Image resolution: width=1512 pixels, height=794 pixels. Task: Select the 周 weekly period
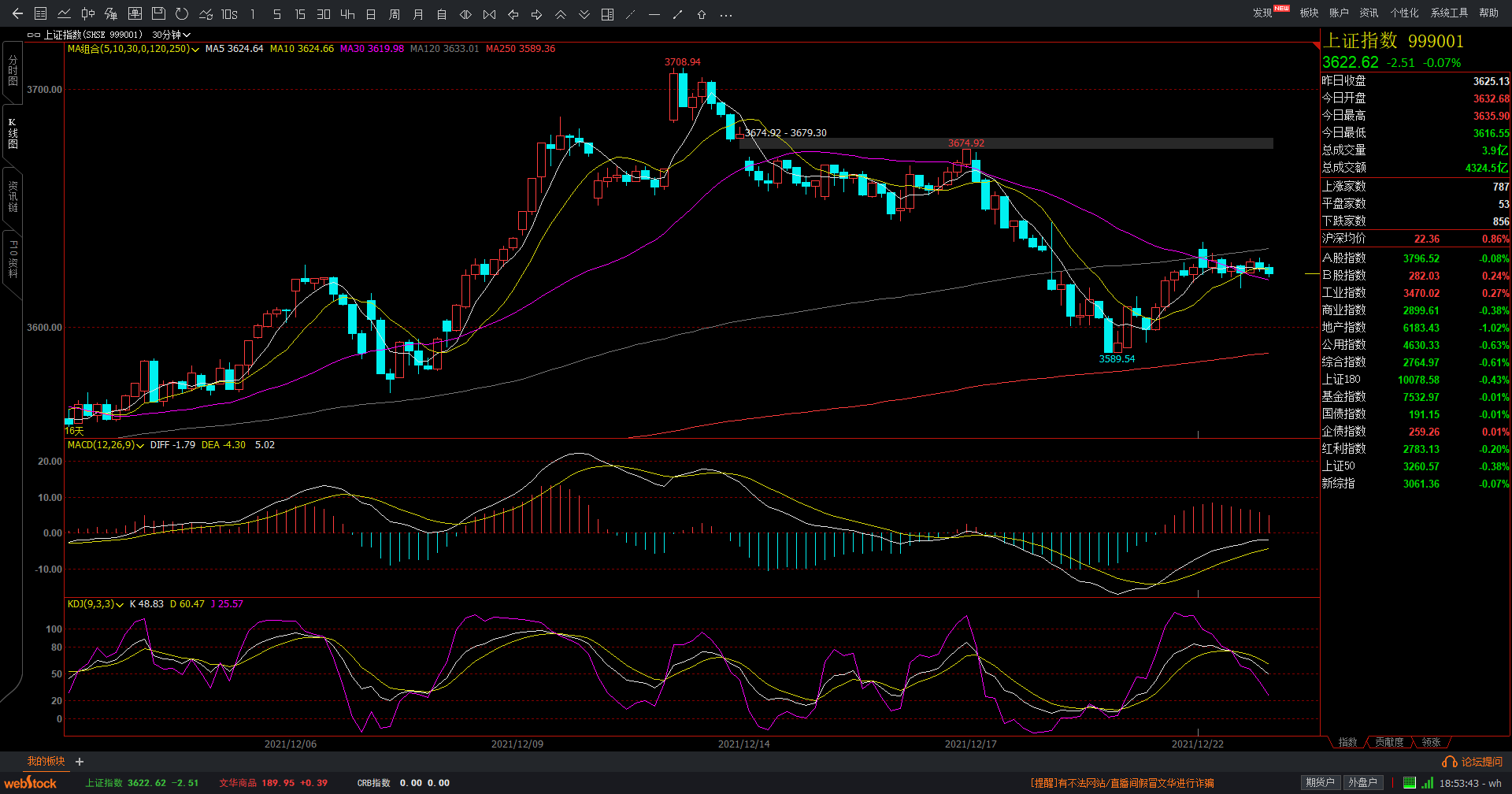(x=395, y=14)
